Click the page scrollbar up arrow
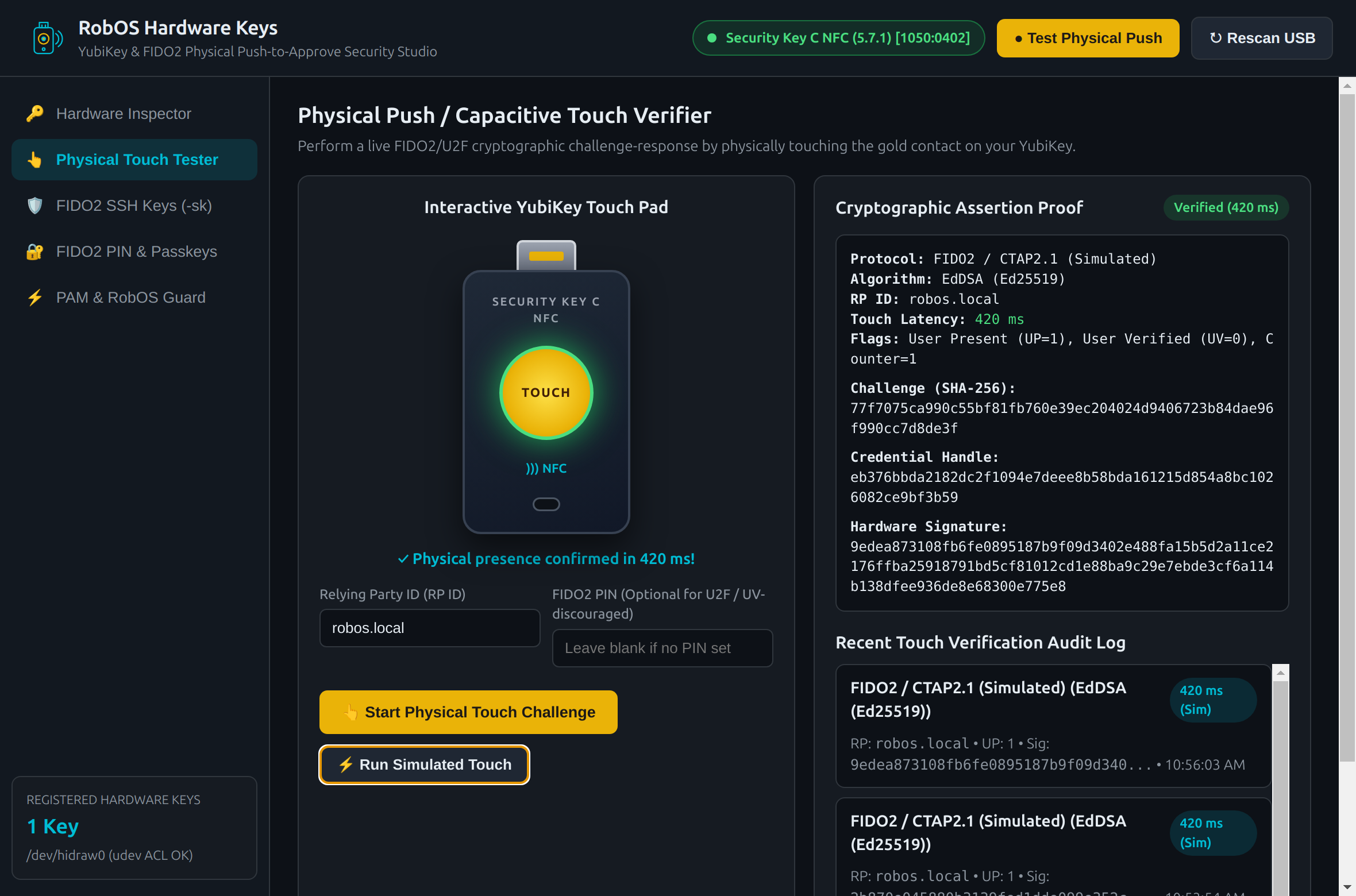The width and height of the screenshot is (1356, 896). pos(1347,86)
